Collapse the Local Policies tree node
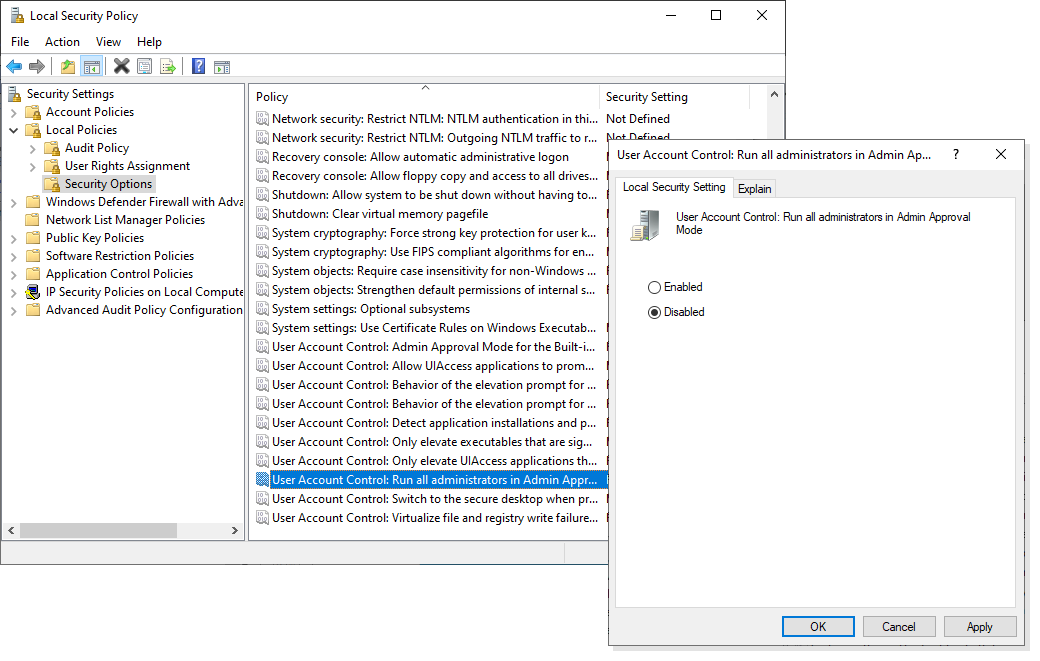Image resolution: width=1040 pixels, height=661 pixels. point(13,131)
